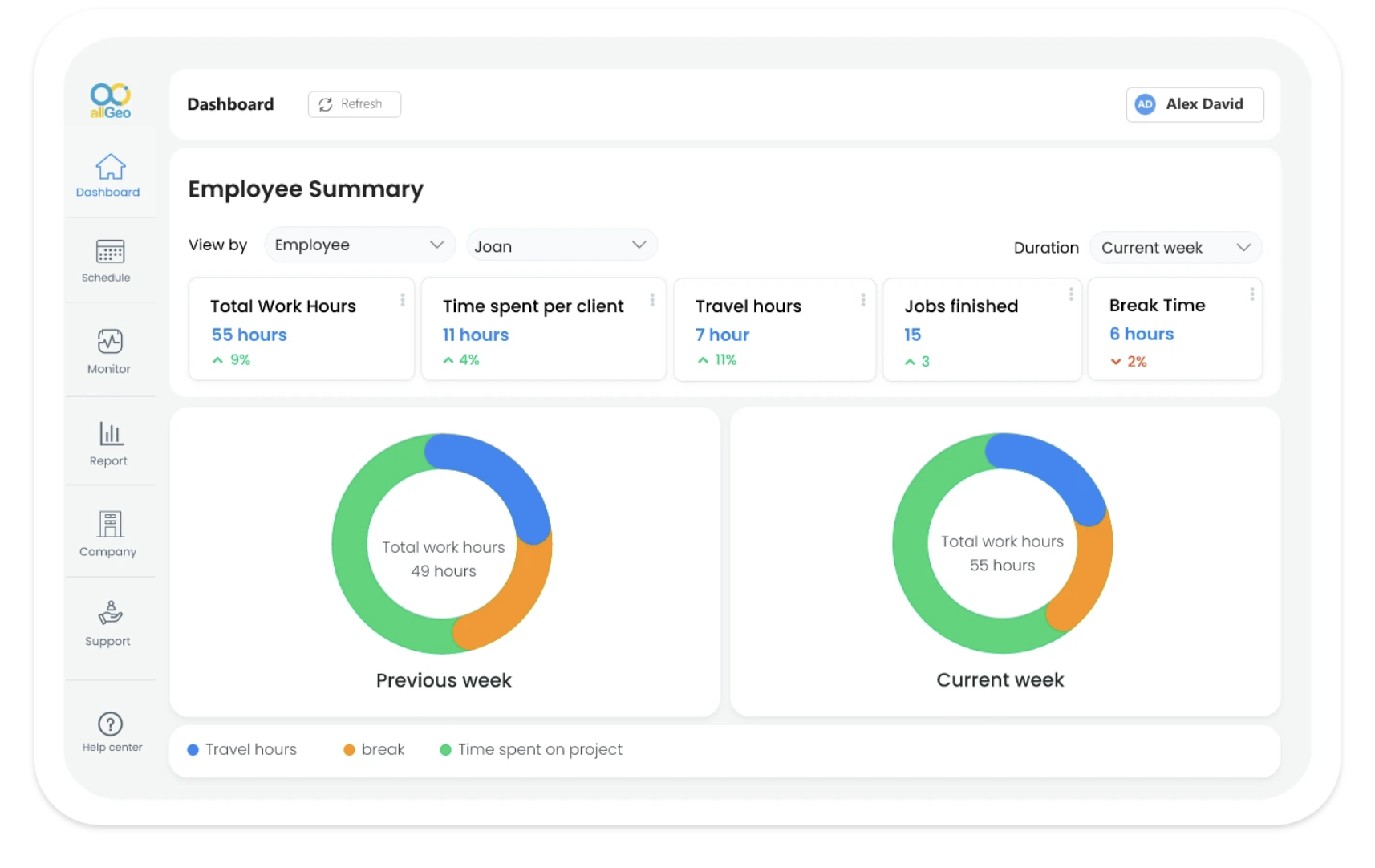Click the '11 hours' value
Viewport: 1375px width, 868px height.
(476, 335)
